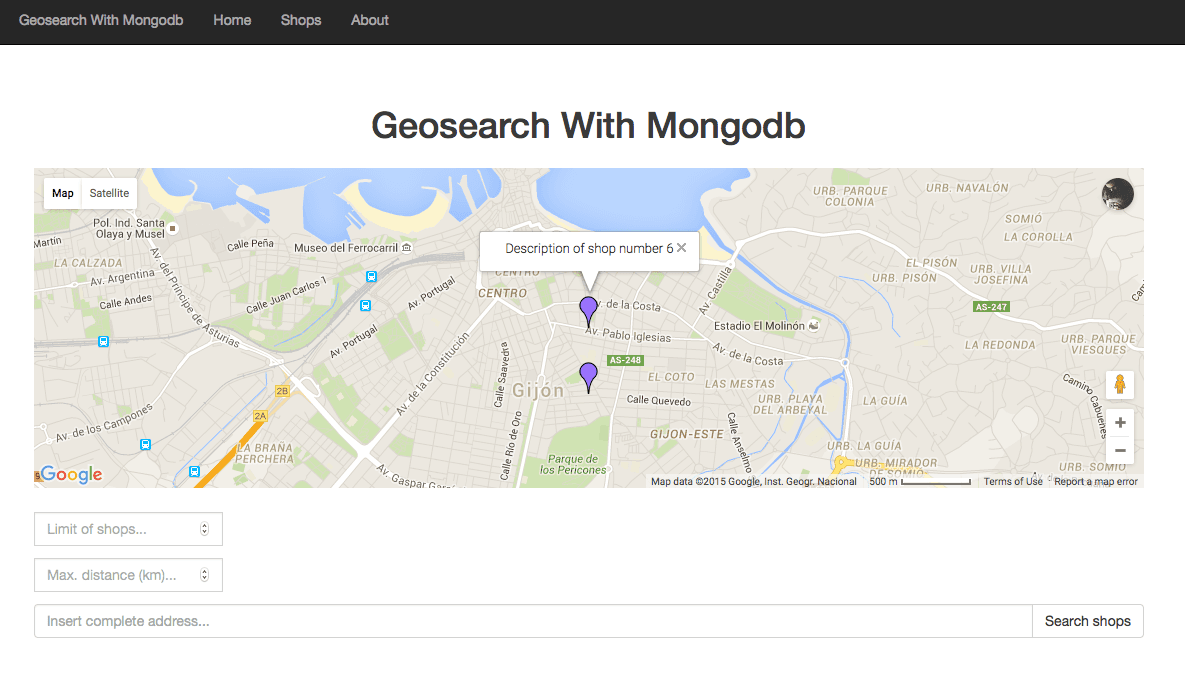Open the About page in navbar
1185x696 pixels.
(x=369, y=20)
